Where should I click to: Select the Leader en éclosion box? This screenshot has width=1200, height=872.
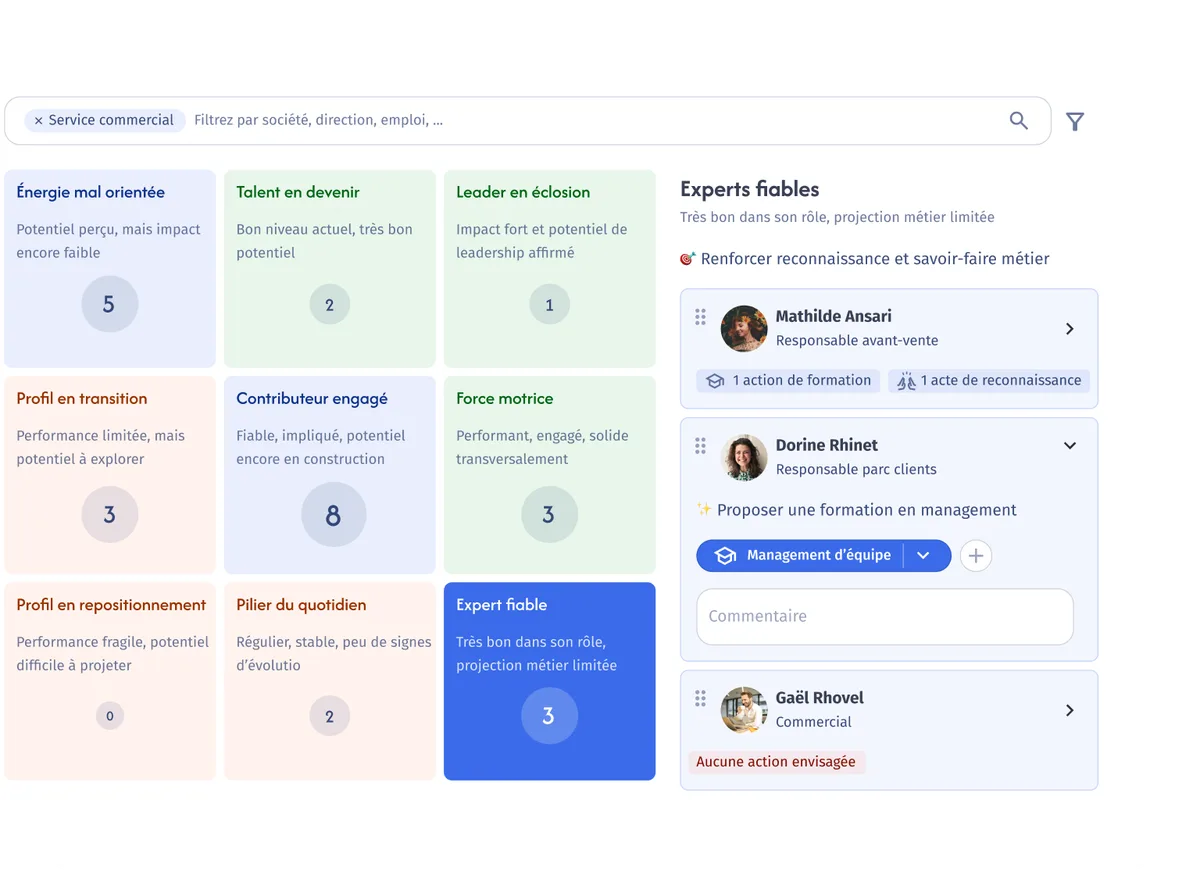coord(550,269)
